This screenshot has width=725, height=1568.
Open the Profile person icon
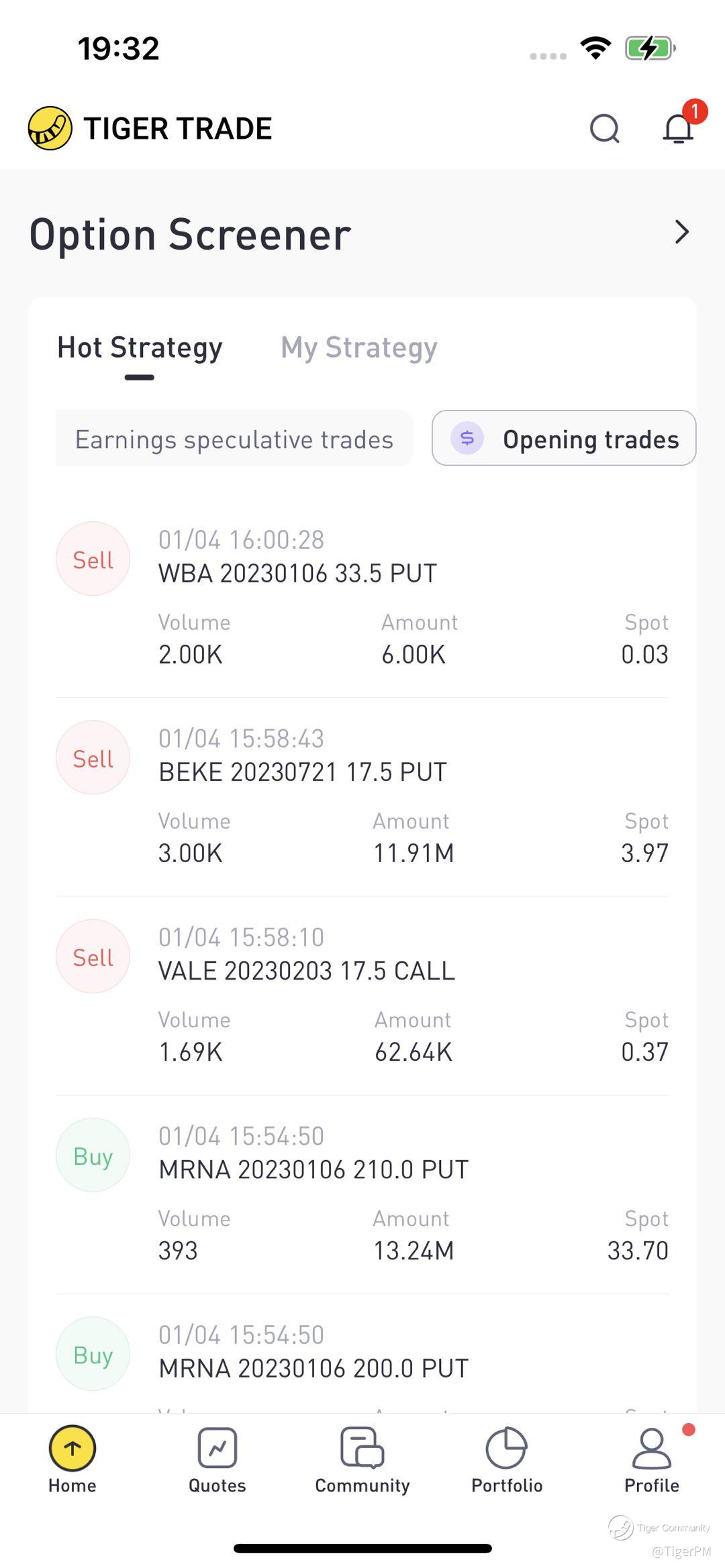[651, 1448]
